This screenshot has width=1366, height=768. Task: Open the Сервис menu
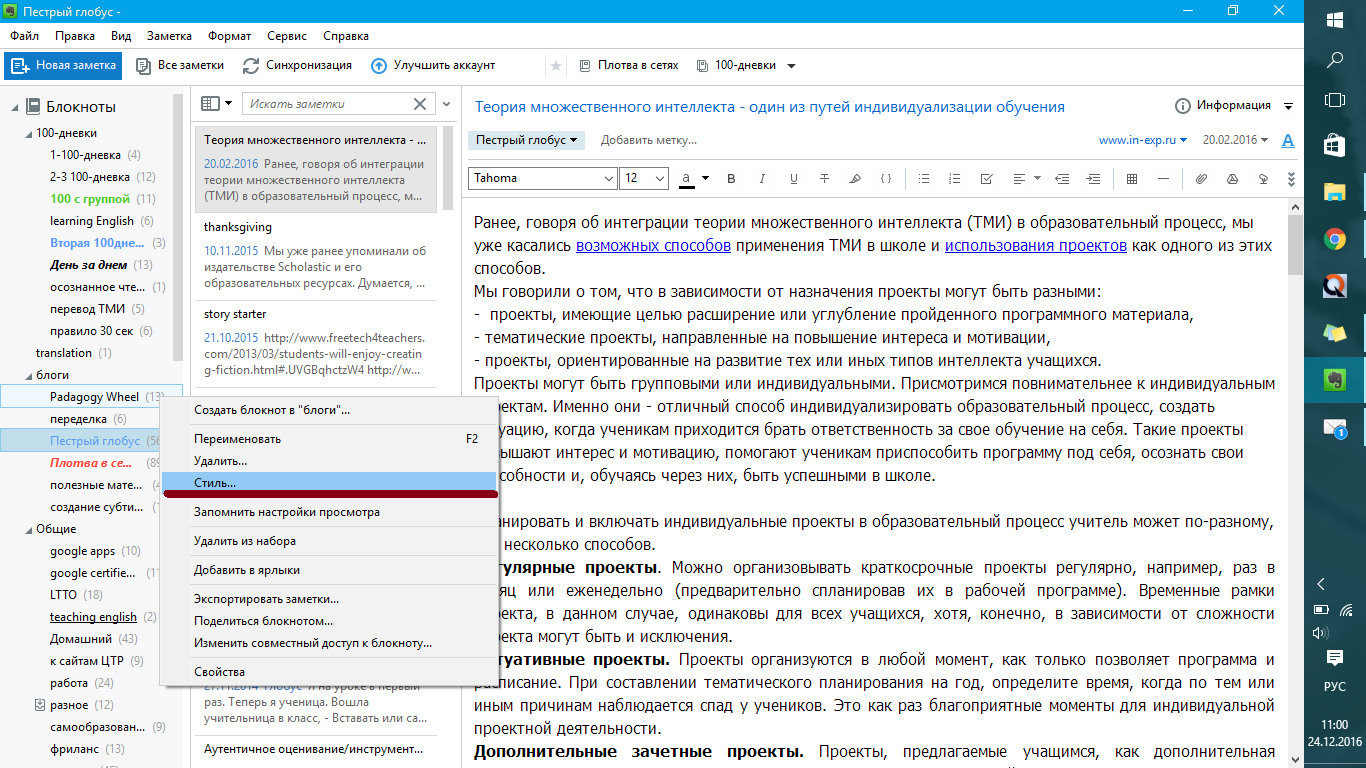coord(288,36)
